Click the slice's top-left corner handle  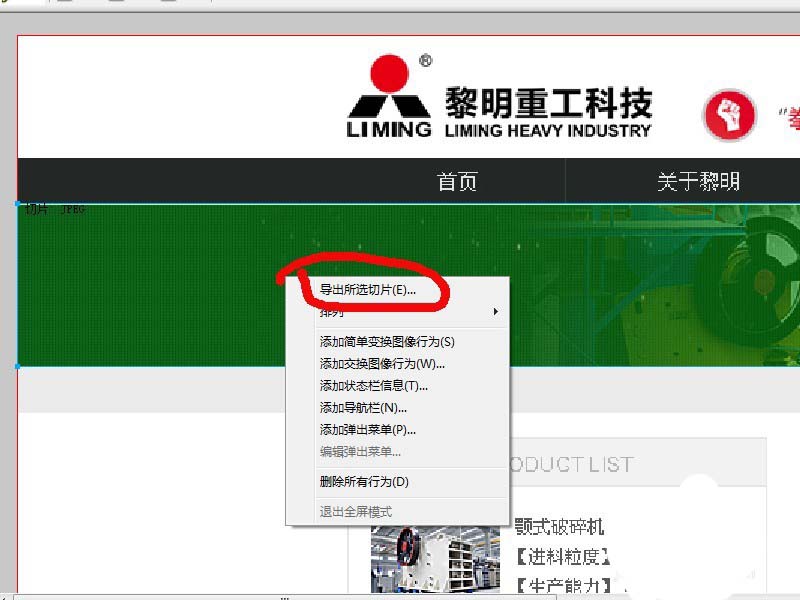(18, 204)
